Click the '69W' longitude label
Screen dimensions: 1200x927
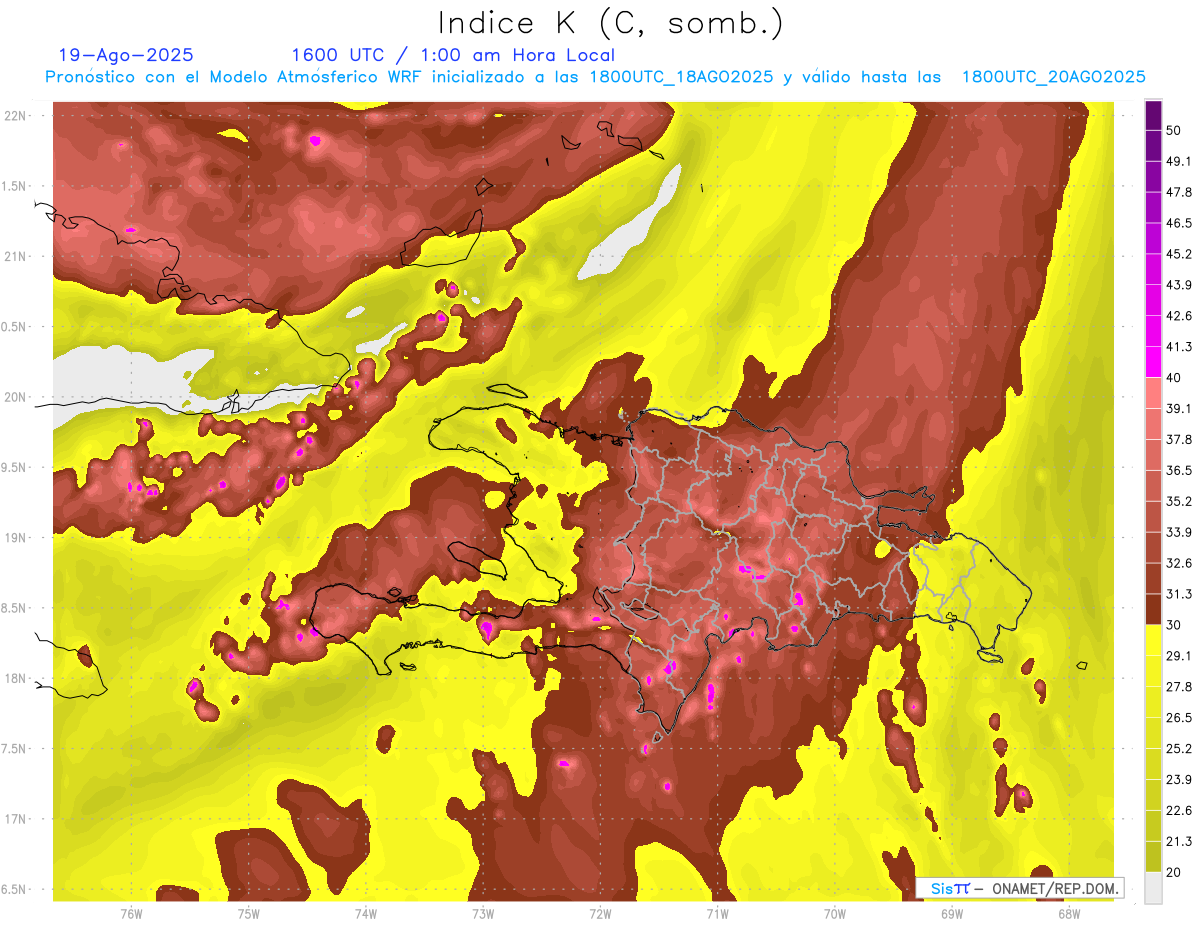click(x=952, y=914)
